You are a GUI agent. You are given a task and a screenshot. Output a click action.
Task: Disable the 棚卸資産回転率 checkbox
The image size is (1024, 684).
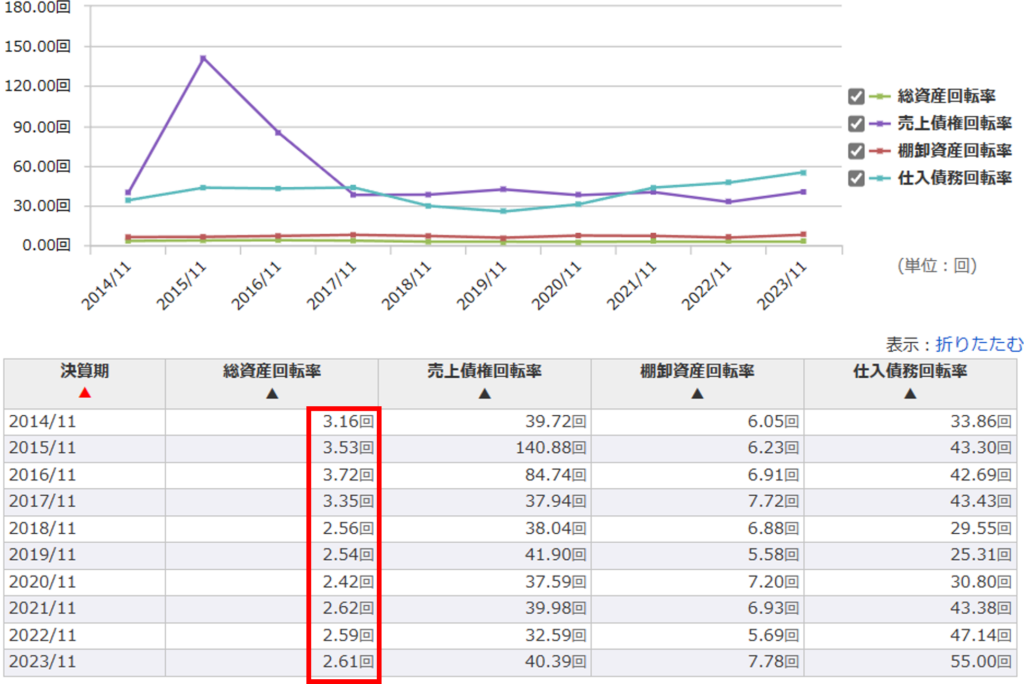856,151
